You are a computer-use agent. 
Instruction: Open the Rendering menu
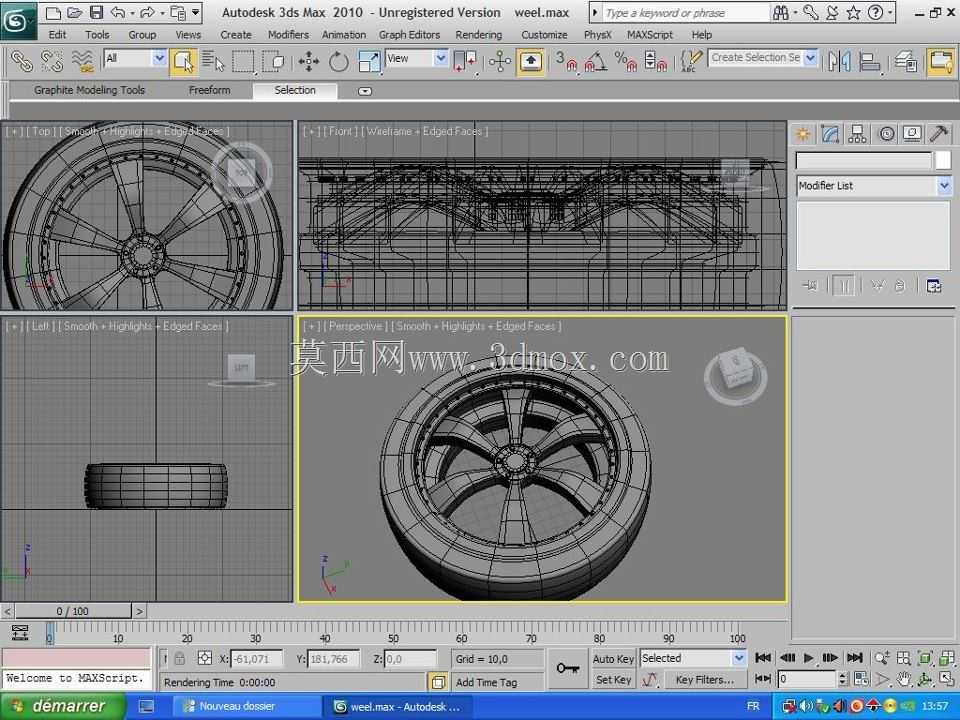pos(478,35)
